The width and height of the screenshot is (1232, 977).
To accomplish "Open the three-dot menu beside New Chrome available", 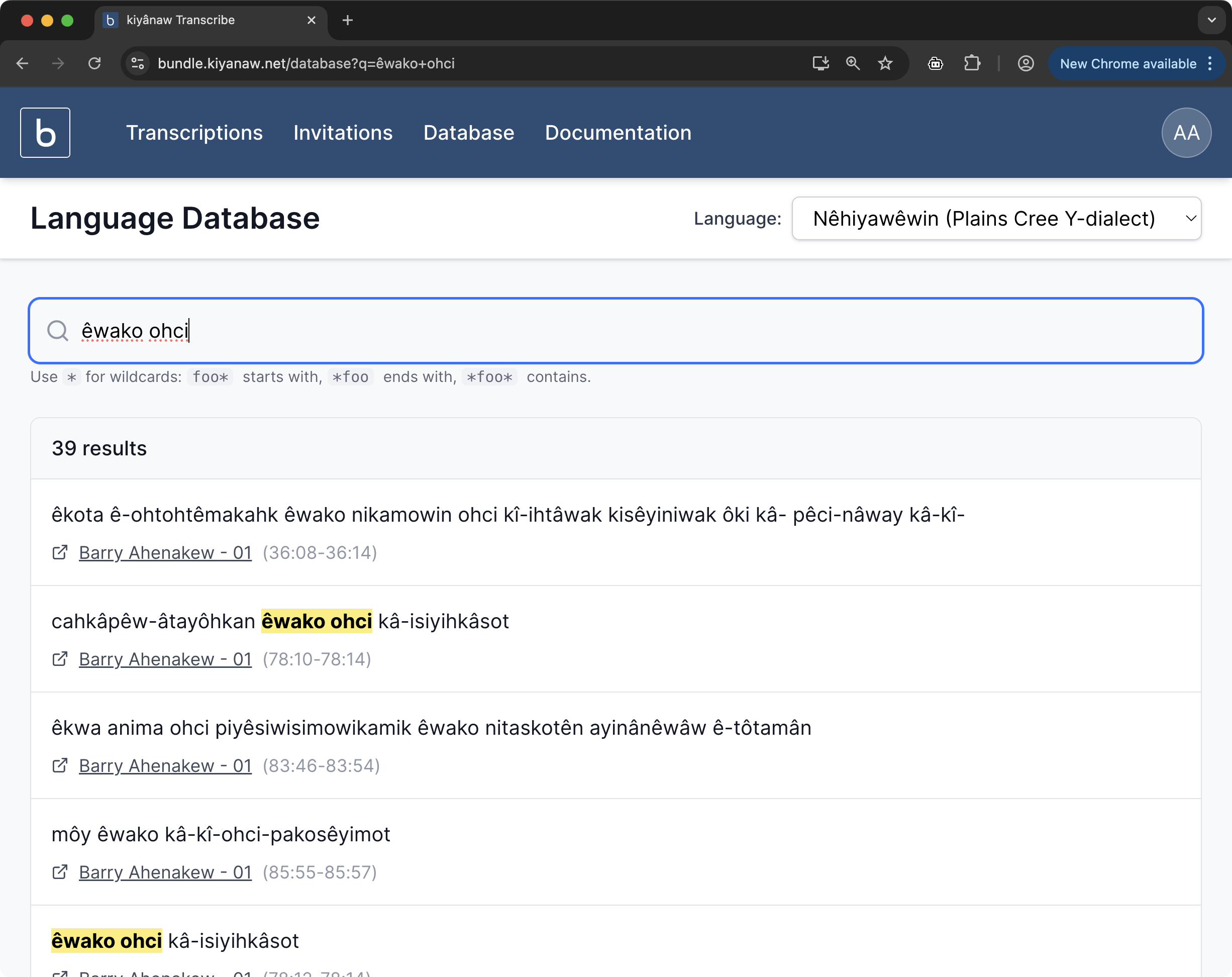I will coord(1210,63).
